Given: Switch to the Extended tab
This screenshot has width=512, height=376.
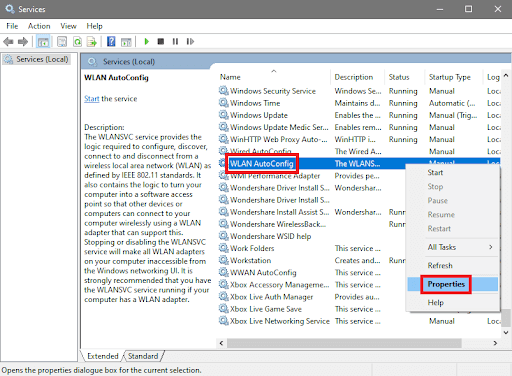Looking at the screenshot, I should coord(103,356).
